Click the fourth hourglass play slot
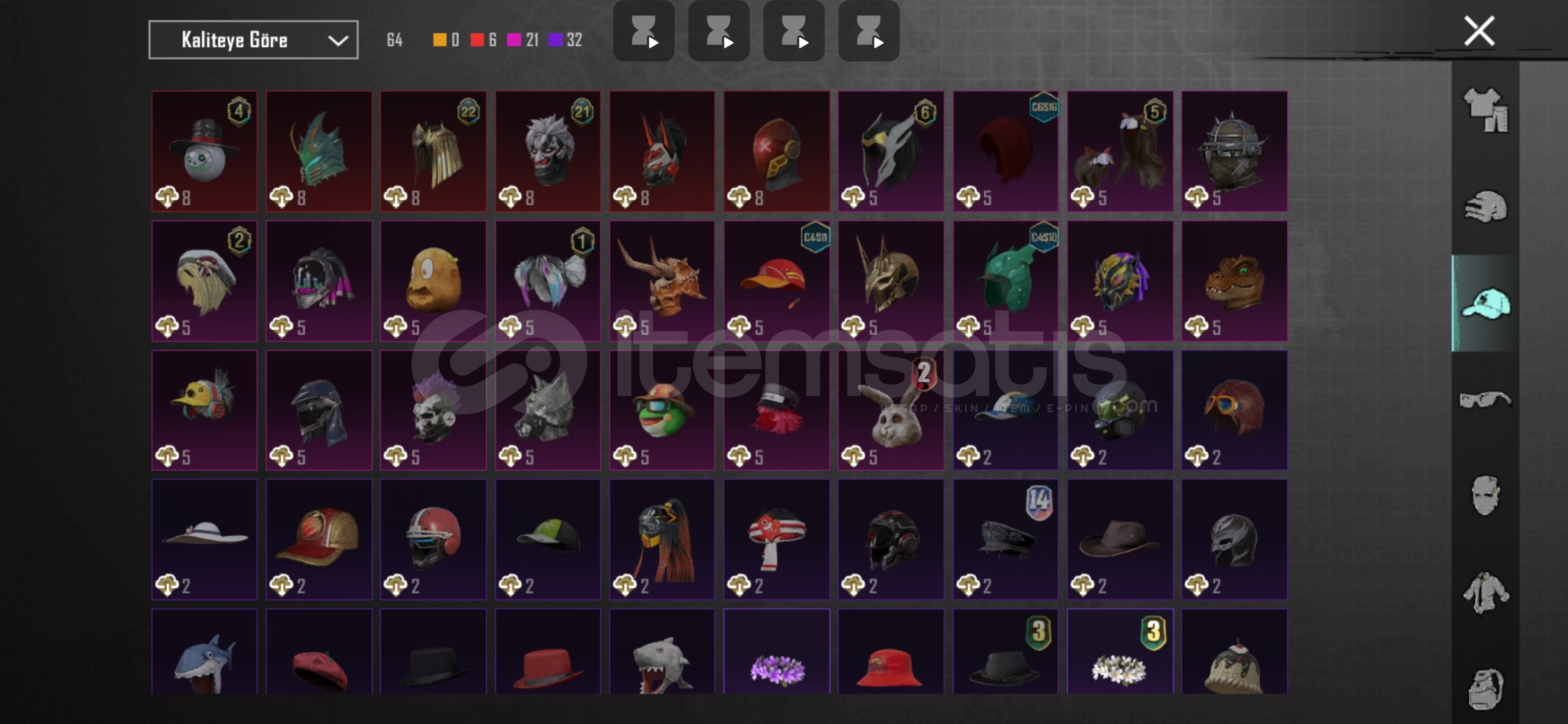The height and width of the screenshot is (724, 1568). coord(869,32)
